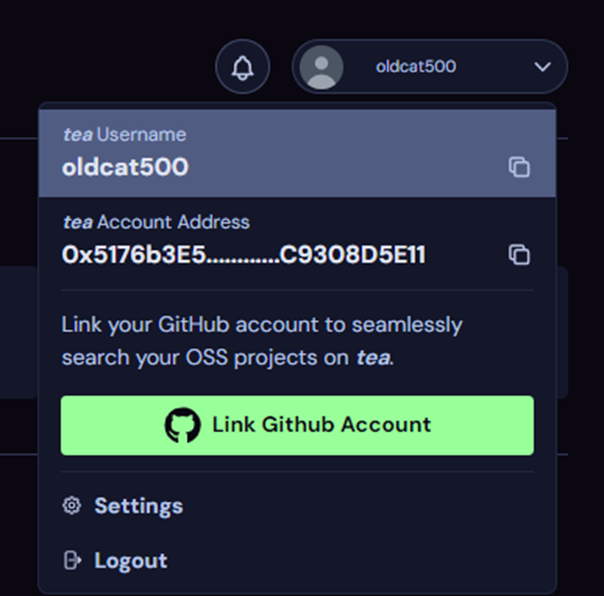Select Logout from the account menu

pyautogui.click(x=130, y=560)
